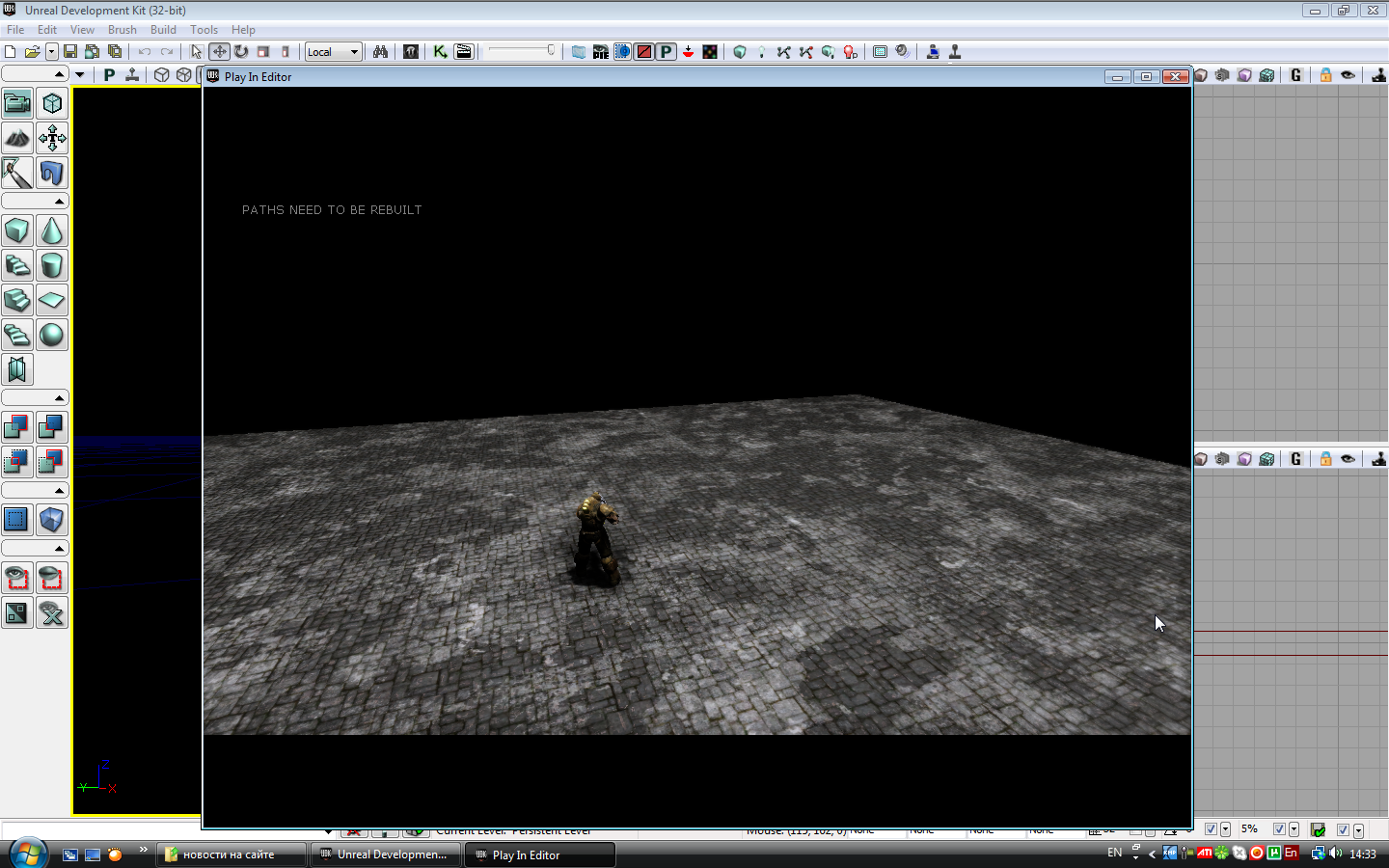Click the 14:33 system clock

[1363, 854]
